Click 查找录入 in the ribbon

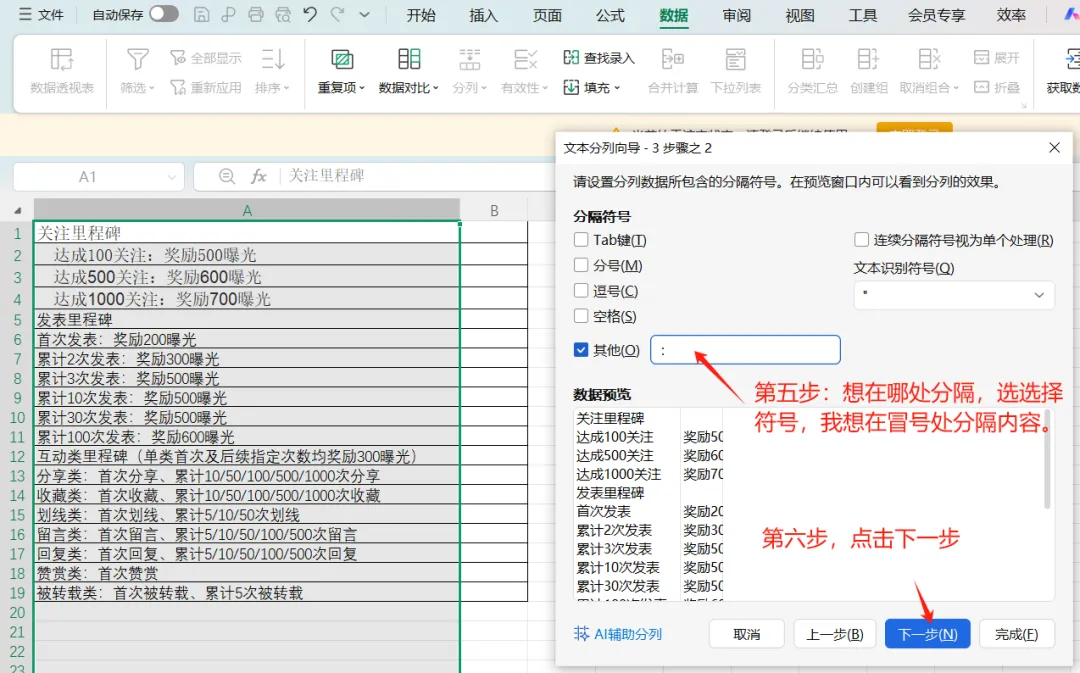pos(599,58)
